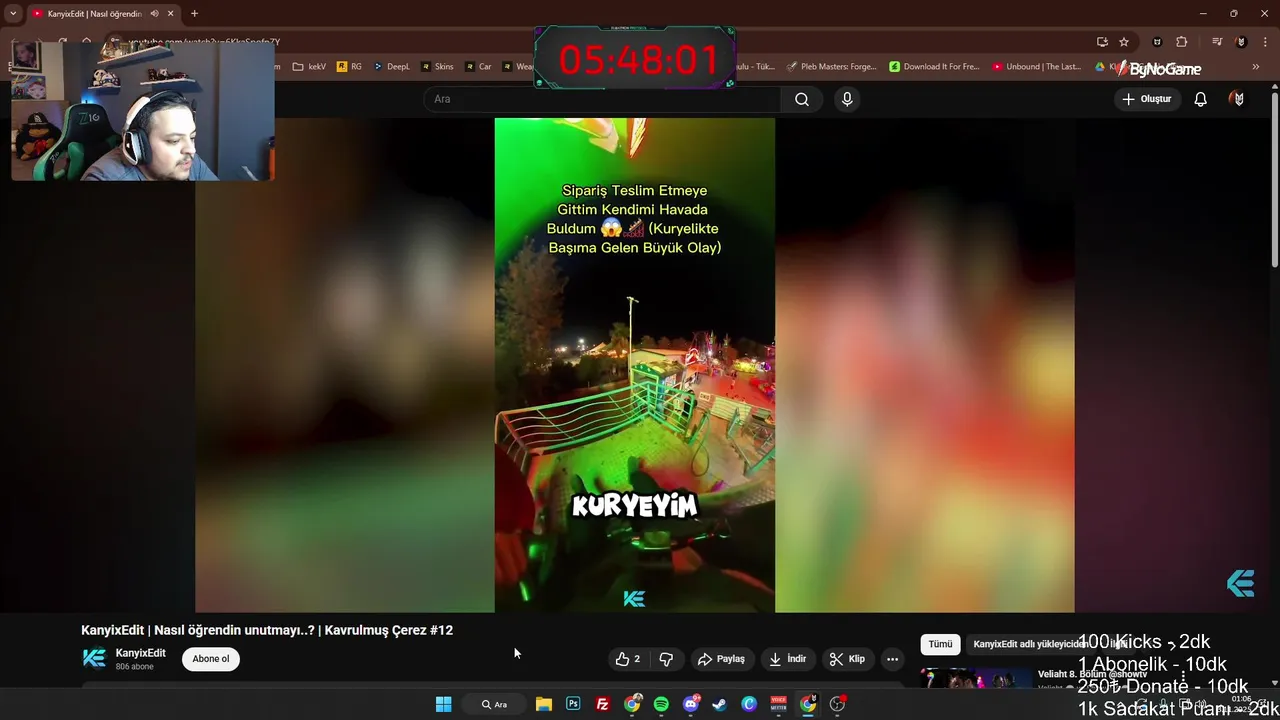Image resolution: width=1280 pixels, height=720 pixels.
Task: Click the page vertical scrollbar
Action: pos(1274,180)
